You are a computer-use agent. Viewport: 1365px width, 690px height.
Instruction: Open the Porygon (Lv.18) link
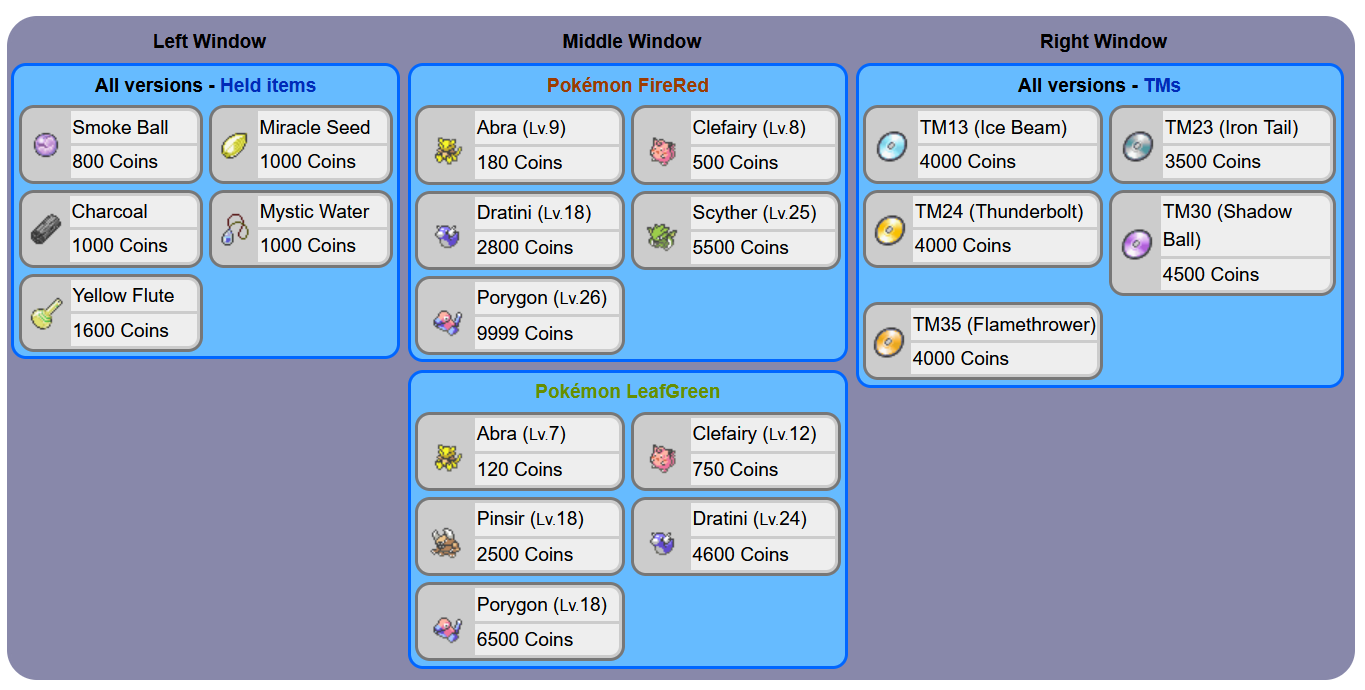click(x=542, y=604)
